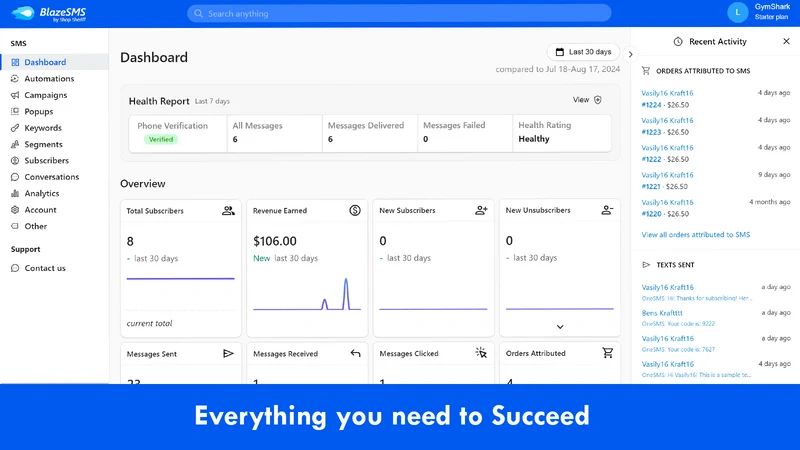Click the Analytics bar chart icon
This screenshot has height=450, width=800.
(15, 193)
